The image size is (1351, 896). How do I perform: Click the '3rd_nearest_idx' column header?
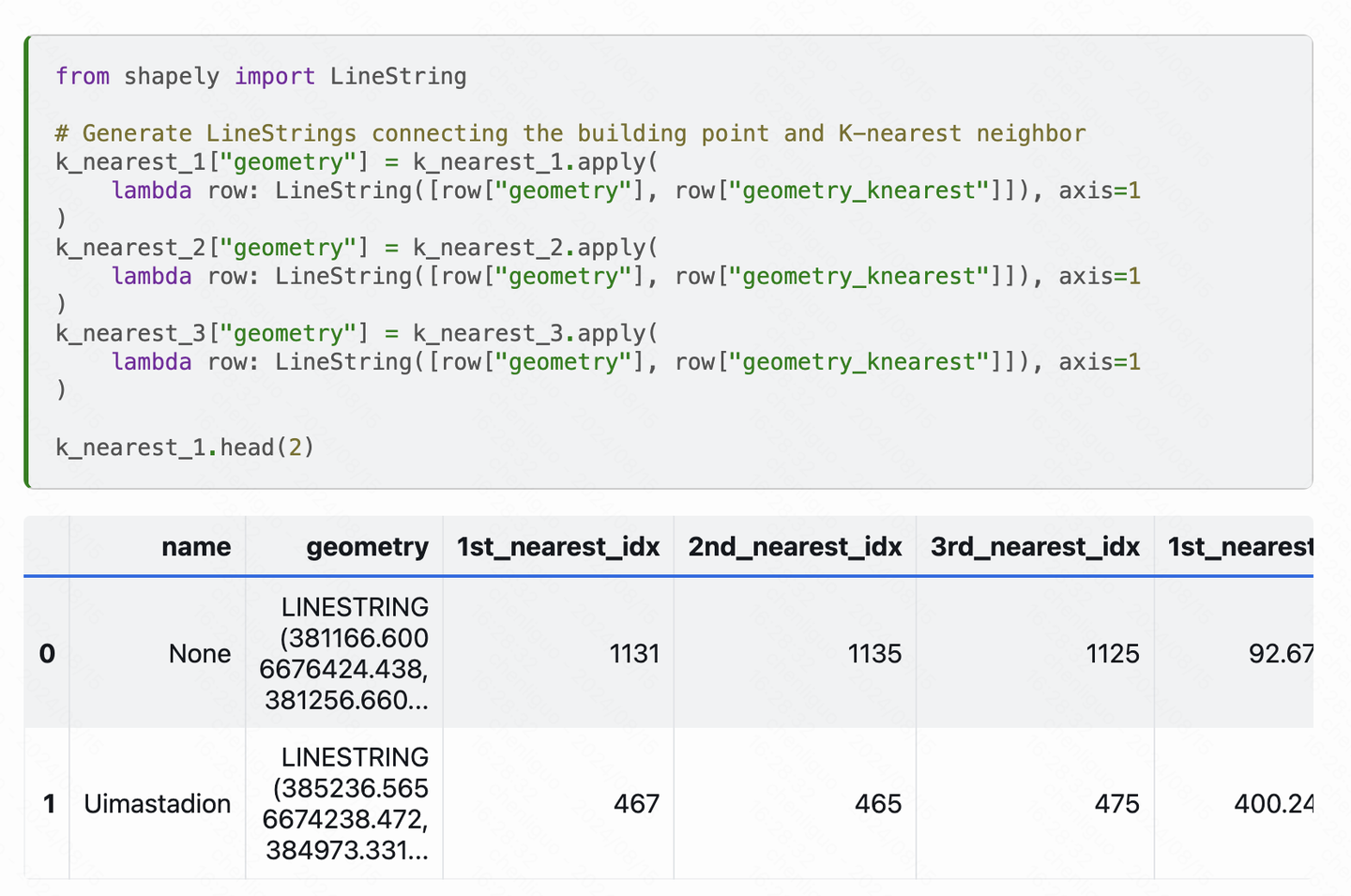click(x=1035, y=547)
